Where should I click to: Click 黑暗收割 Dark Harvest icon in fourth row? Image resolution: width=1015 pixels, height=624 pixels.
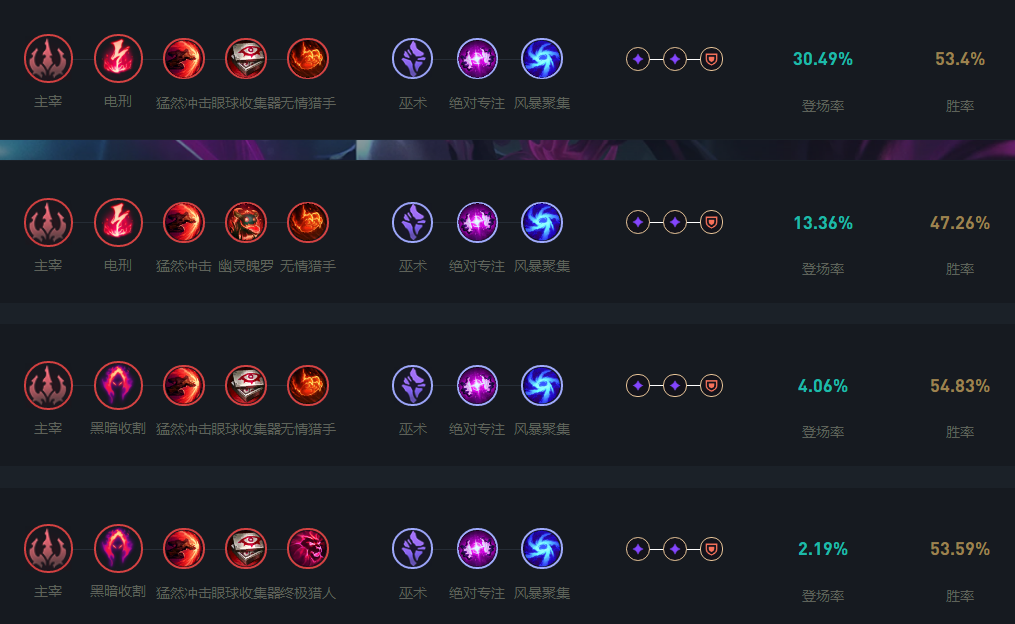[x=118, y=549]
